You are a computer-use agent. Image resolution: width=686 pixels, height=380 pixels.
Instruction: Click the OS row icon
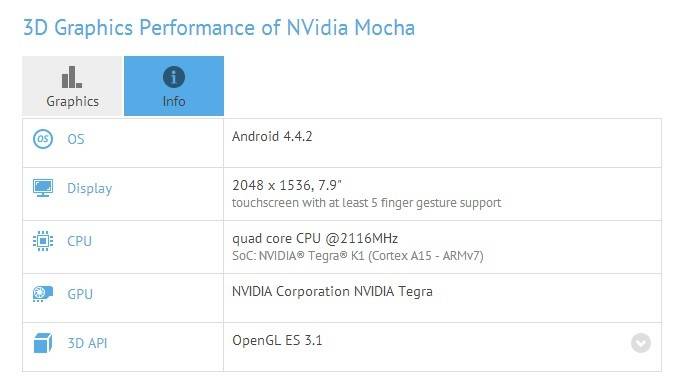43,139
